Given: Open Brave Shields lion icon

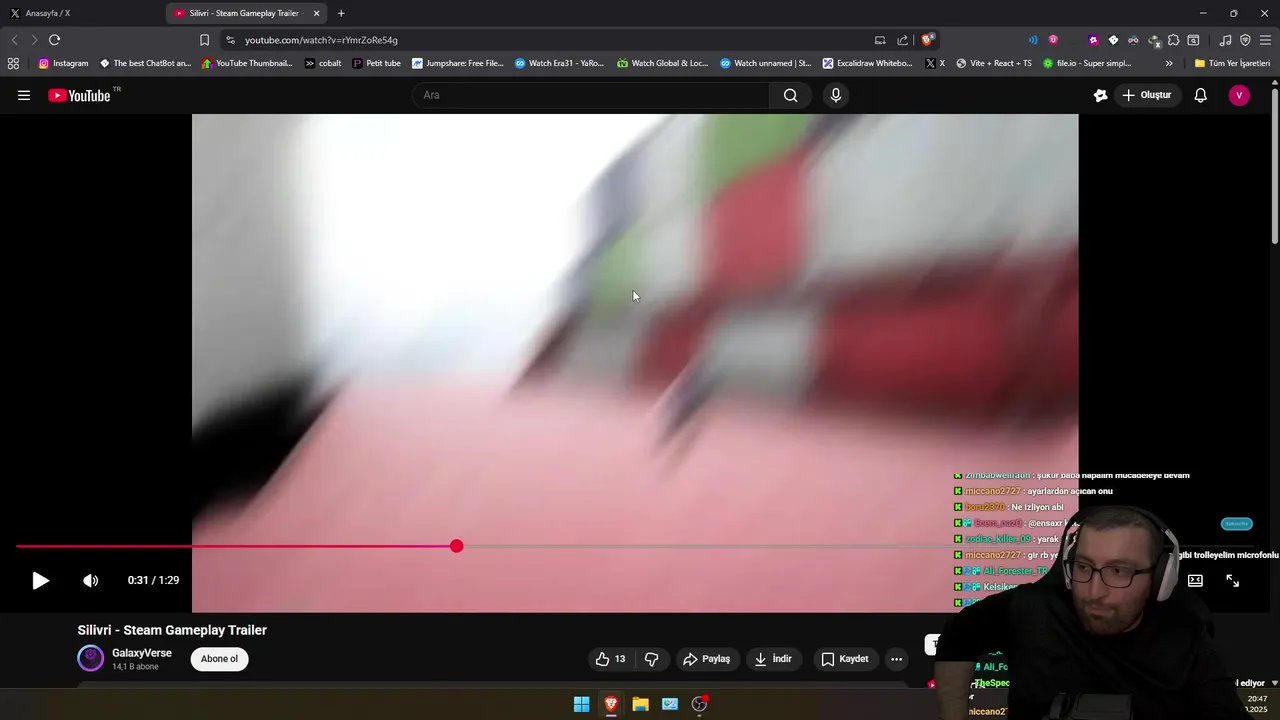Looking at the screenshot, I should click(x=928, y=40).
